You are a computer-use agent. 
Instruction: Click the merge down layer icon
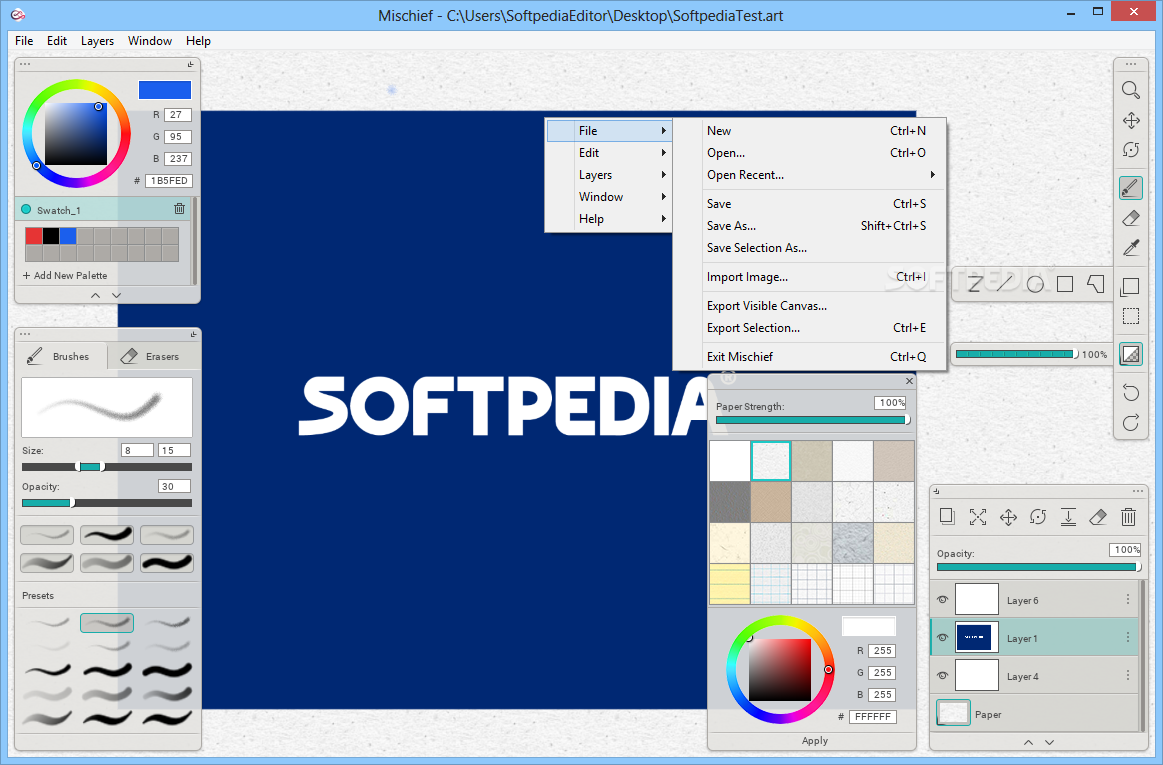point(1068,517)
